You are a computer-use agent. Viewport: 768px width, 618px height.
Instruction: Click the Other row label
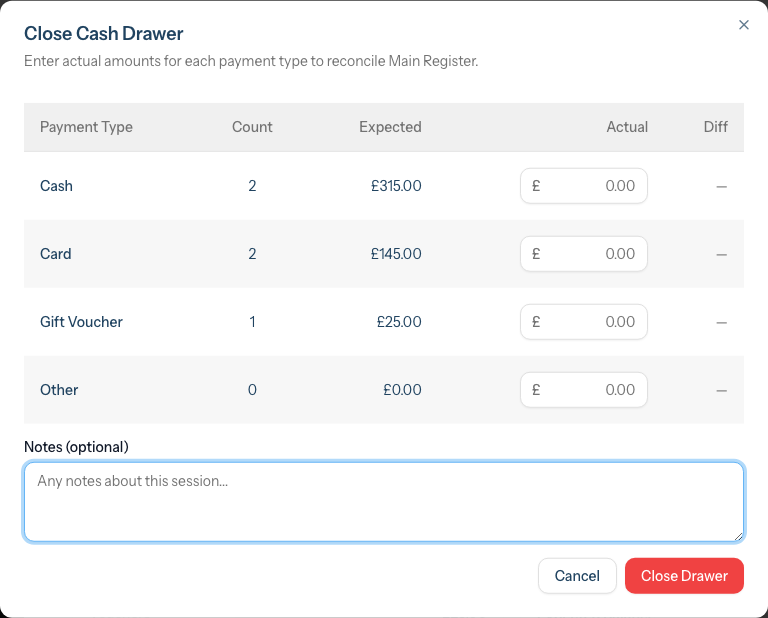pyautogui.click(x=59, y=390)
